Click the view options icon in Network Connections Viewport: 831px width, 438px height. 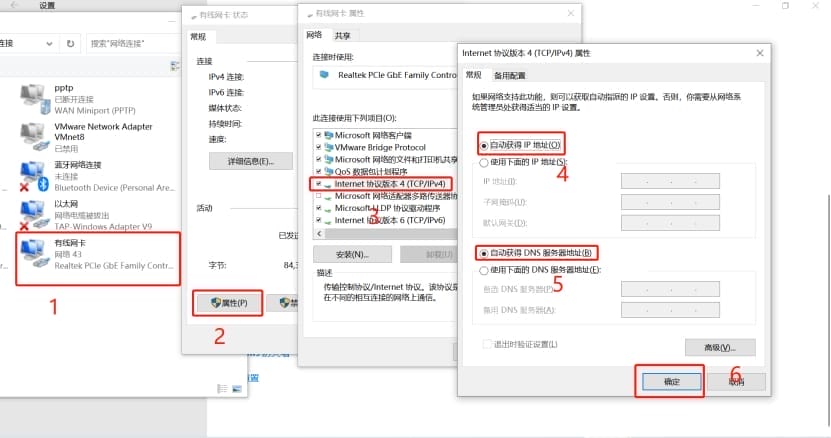coord(175,66)
